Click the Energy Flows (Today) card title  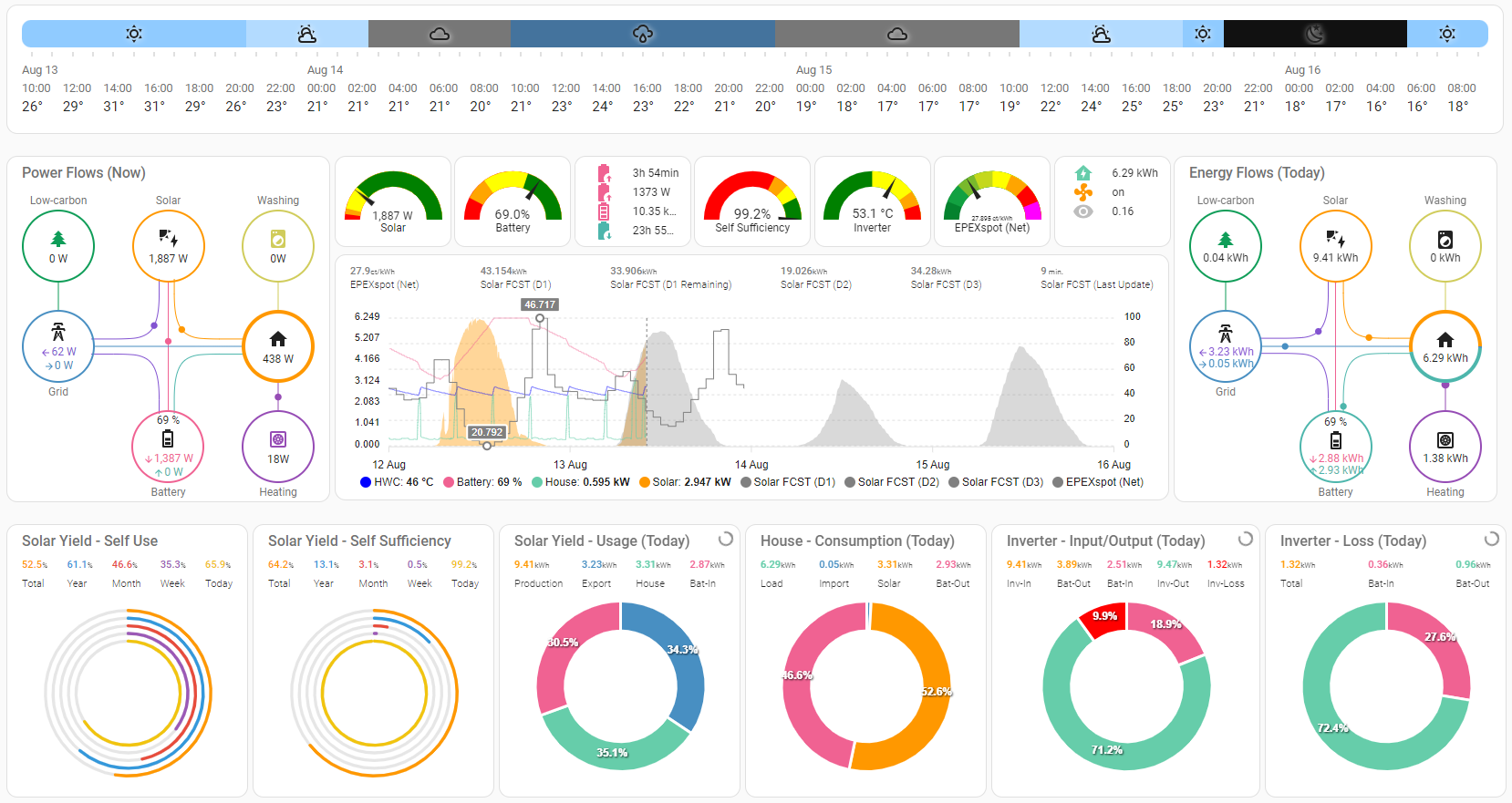coord(1257,172)
